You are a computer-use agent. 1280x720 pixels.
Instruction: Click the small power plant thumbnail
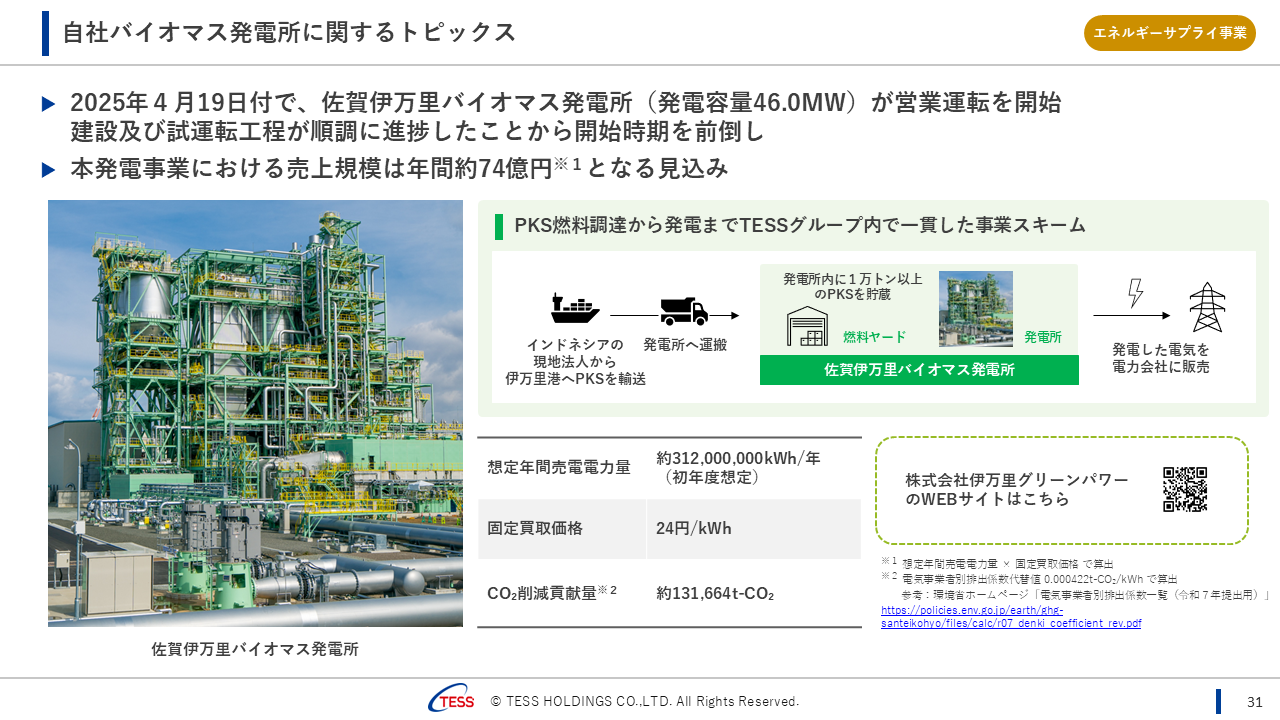[x=975, y=309]
